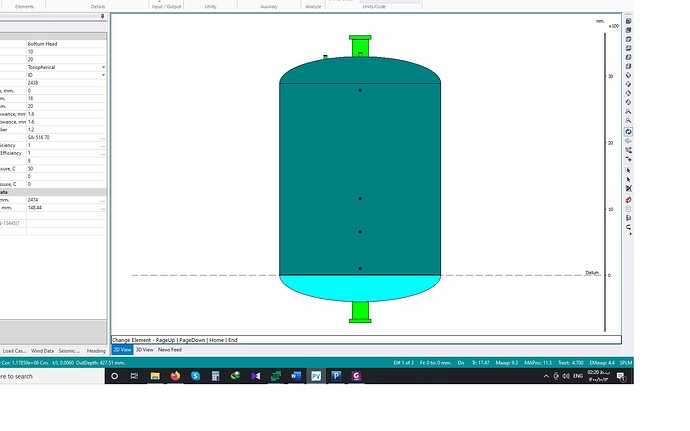This screenshot has width=690, height=431.
Task: Click the ENG language indicator
Action: 578,376
